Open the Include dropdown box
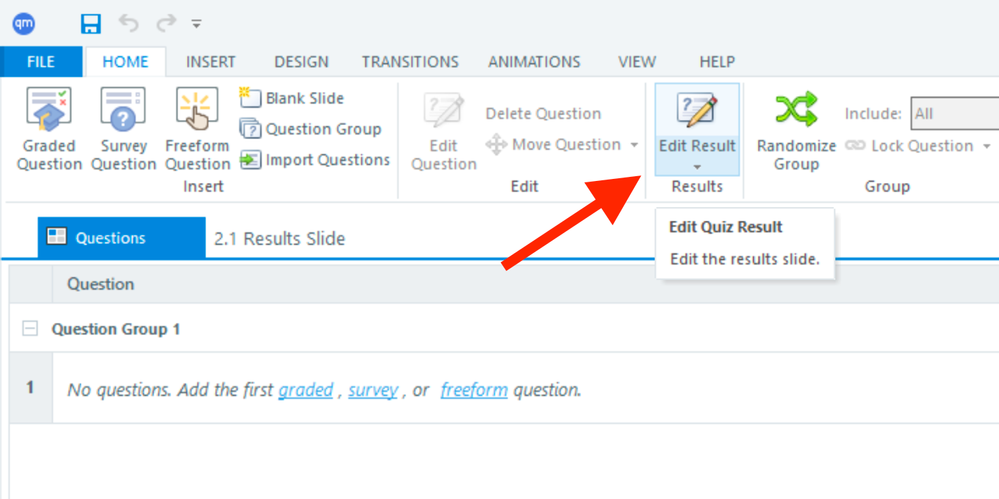Image resolution: width=999 pixels, height=499 pixels. coord(953,114)
